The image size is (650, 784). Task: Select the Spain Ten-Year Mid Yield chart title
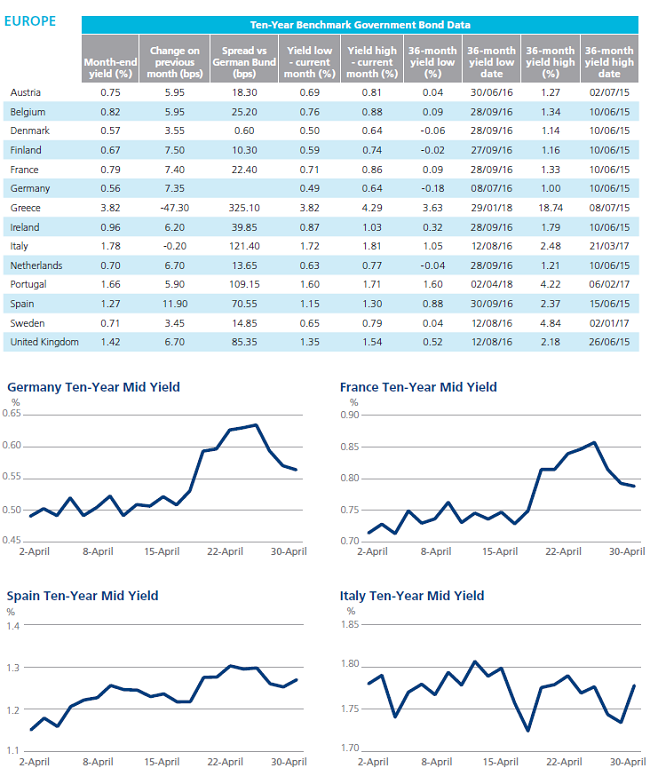pyautogui.click(x=82, y=596)
